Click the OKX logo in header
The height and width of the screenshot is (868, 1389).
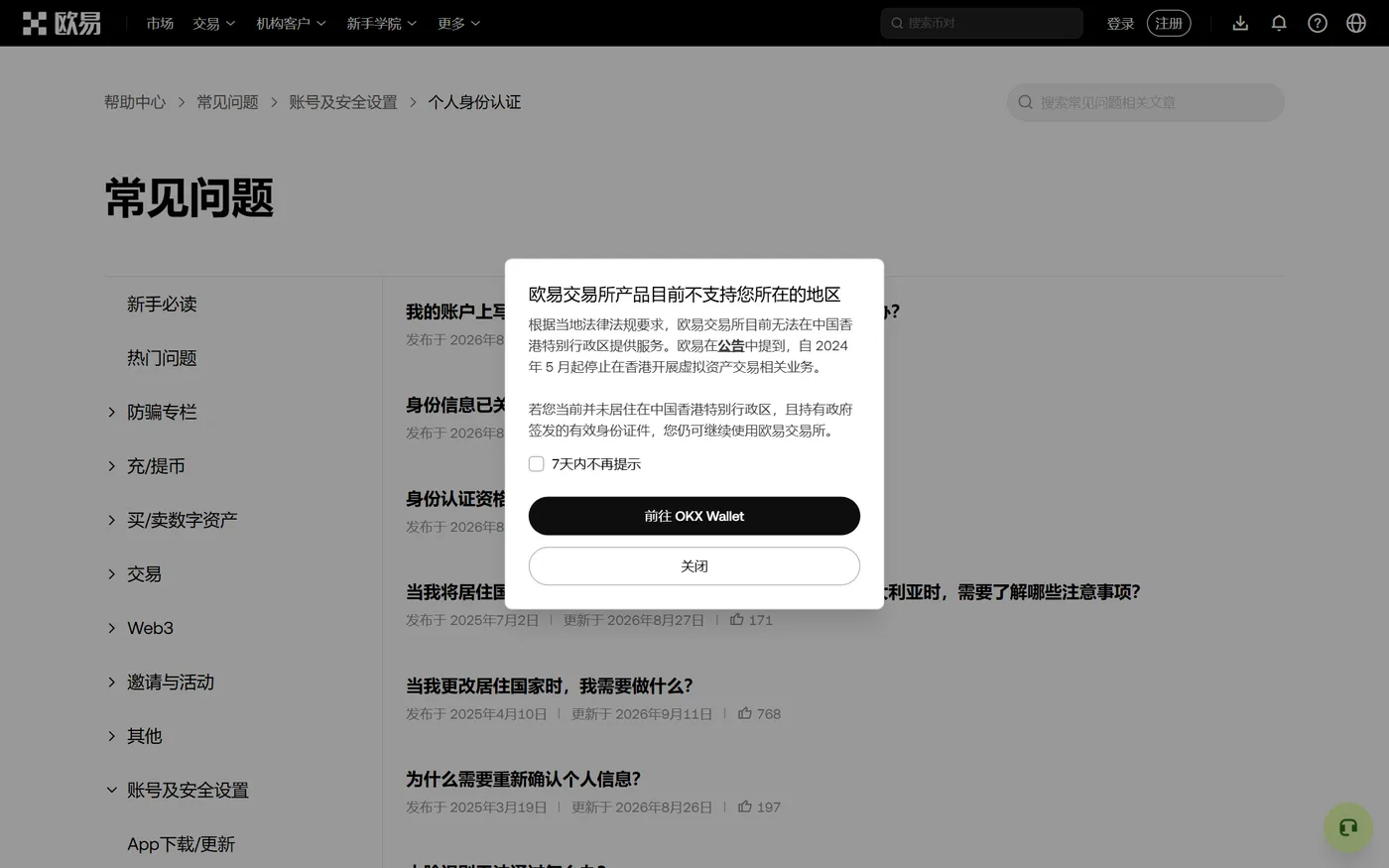[x=62, y=23]
